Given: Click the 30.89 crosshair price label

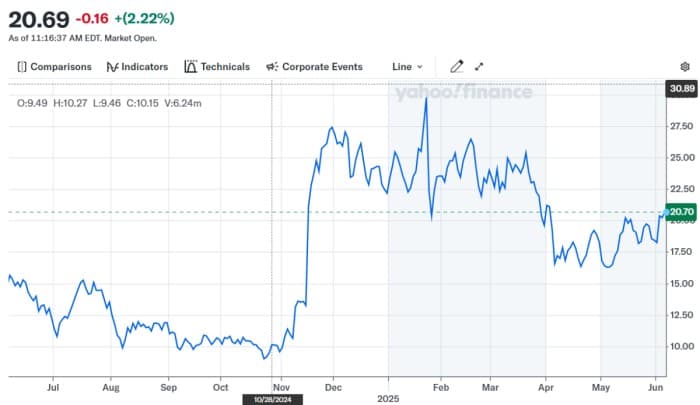Looking at the screenshot, I should 683,88.
